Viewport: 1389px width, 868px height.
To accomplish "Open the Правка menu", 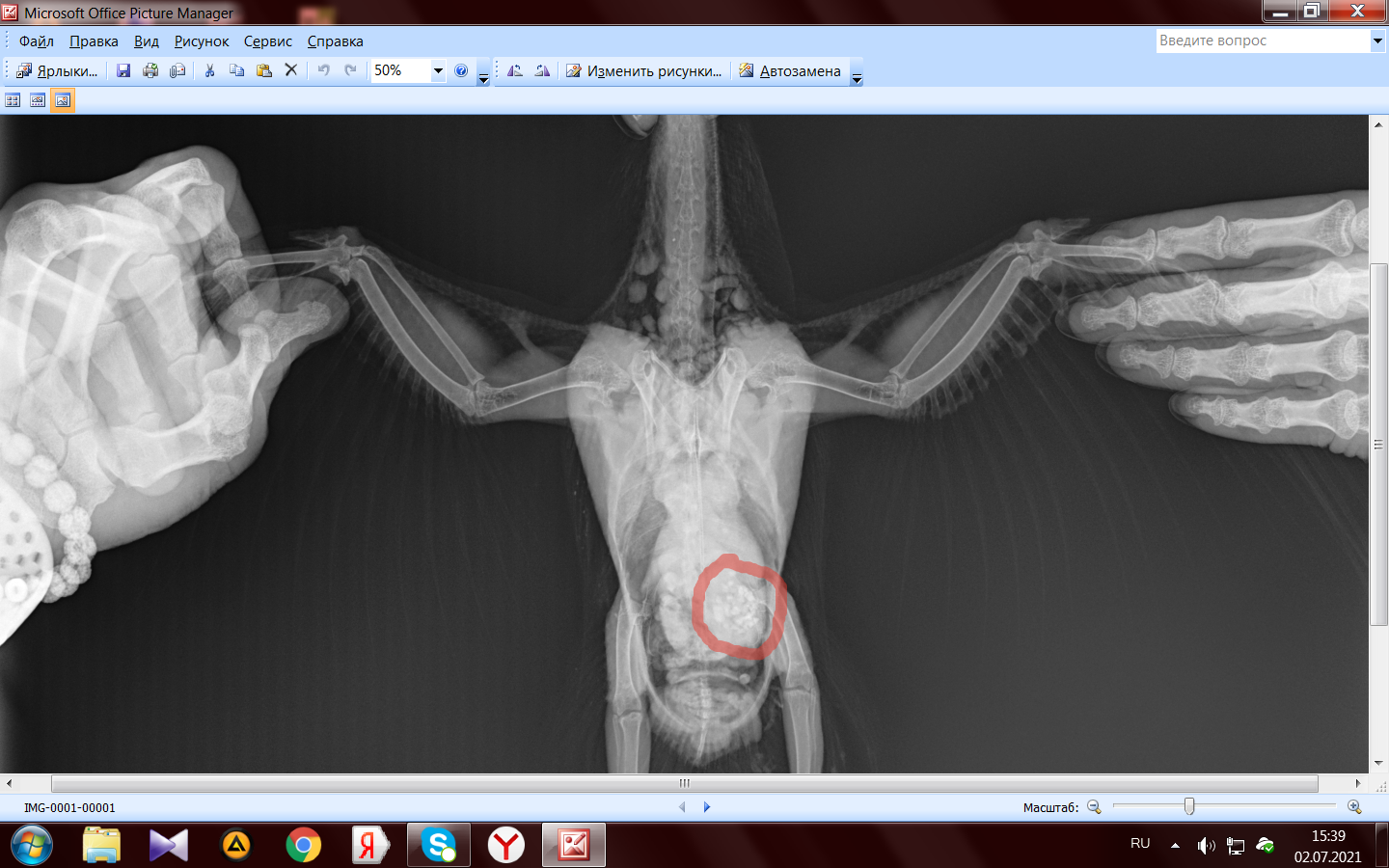I will tap(94, 41).
